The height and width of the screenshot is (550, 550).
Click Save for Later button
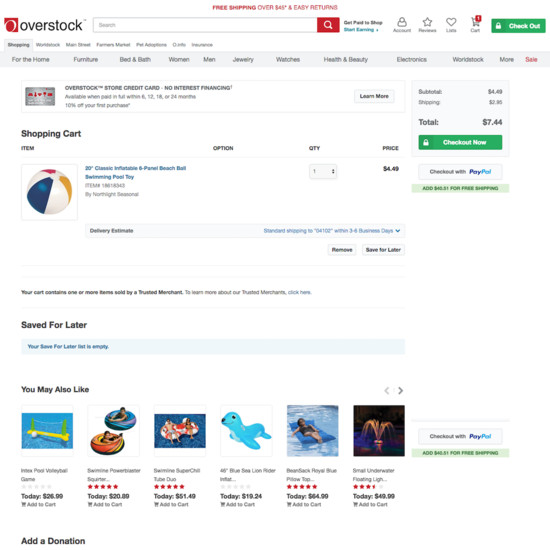click(383, 250)
